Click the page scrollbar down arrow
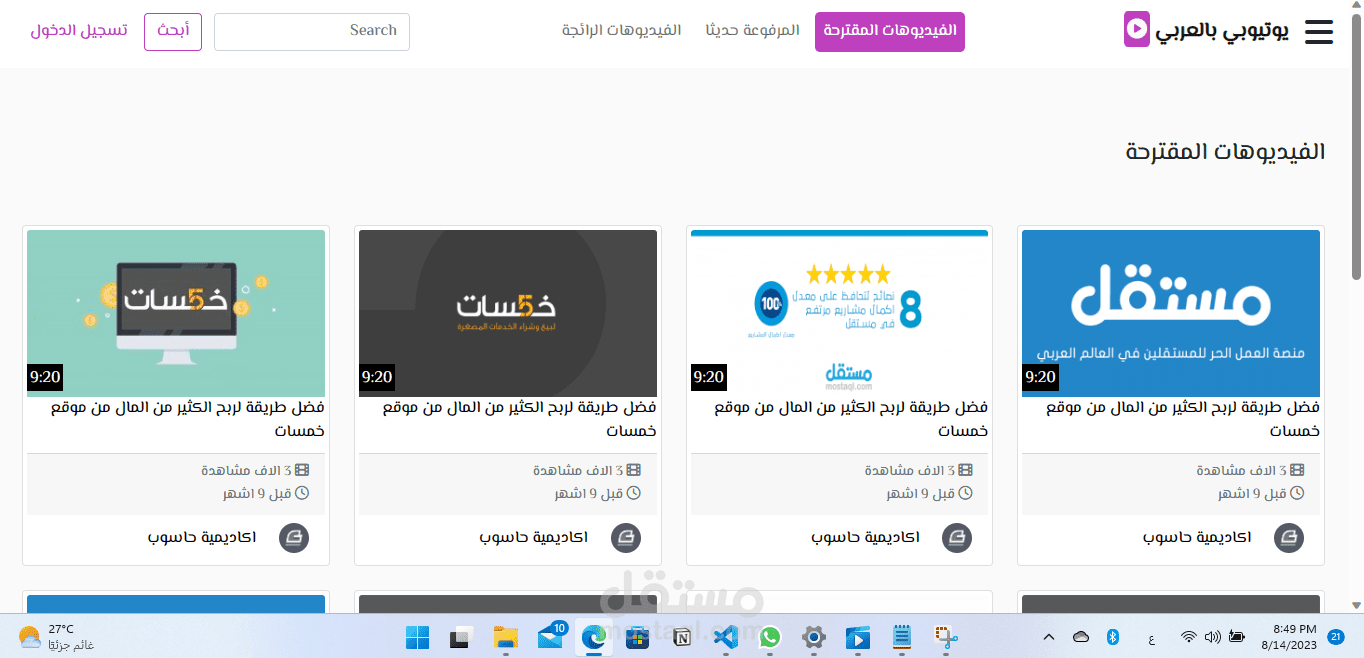This screenshot has width=1364, height=658. pyautogui.click(x=1356, y=605)
